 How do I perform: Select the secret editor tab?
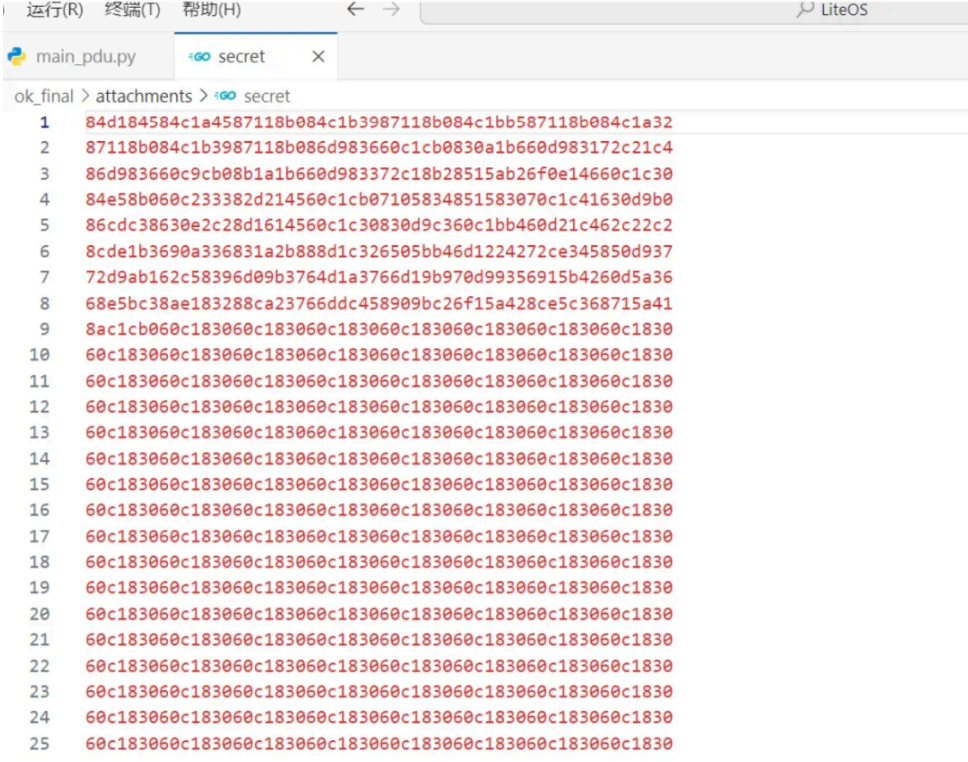coord(256,56)
